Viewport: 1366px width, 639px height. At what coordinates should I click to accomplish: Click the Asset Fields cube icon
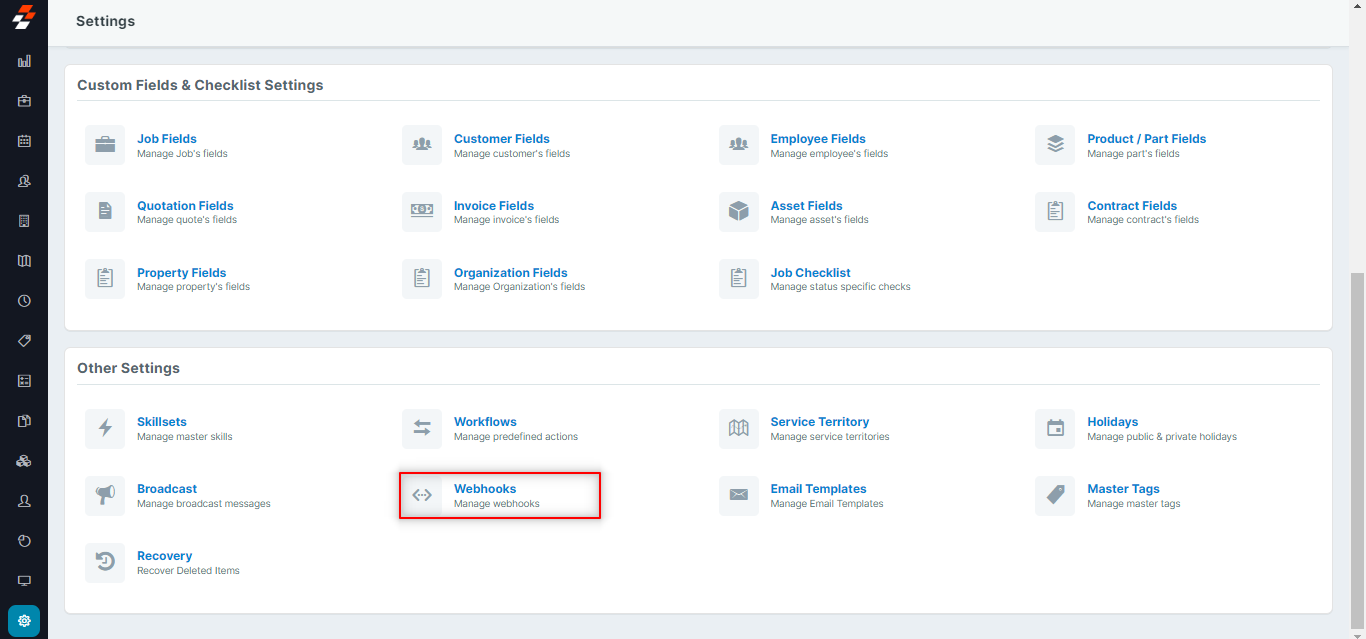[739, 212]
